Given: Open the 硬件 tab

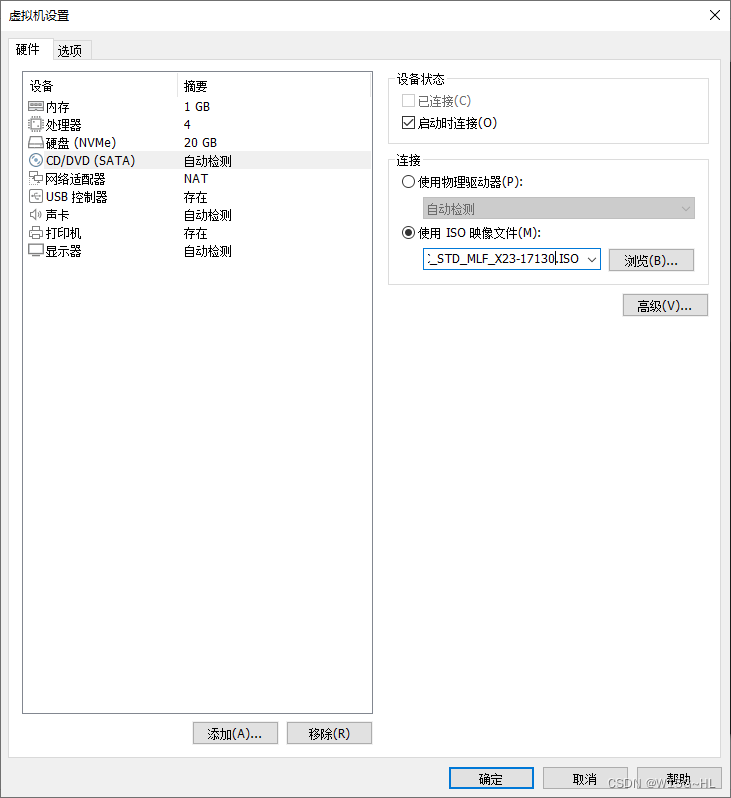Looking at the screenshot, I should [27, 49].
